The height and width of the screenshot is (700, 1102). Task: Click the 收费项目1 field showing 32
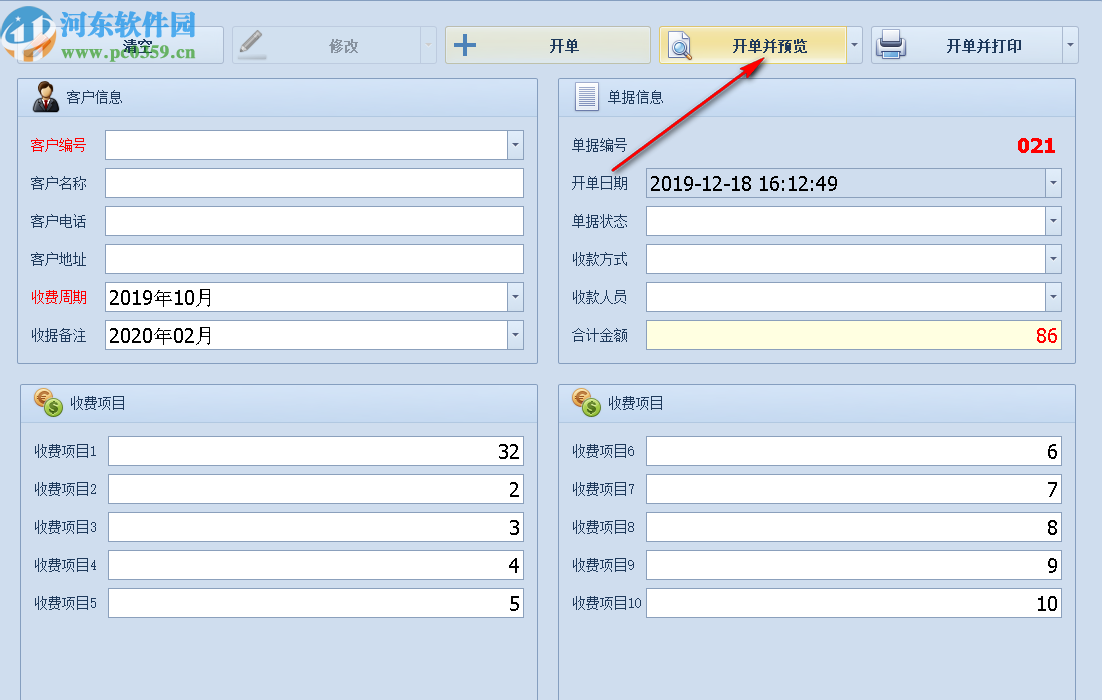pos(315,451)
